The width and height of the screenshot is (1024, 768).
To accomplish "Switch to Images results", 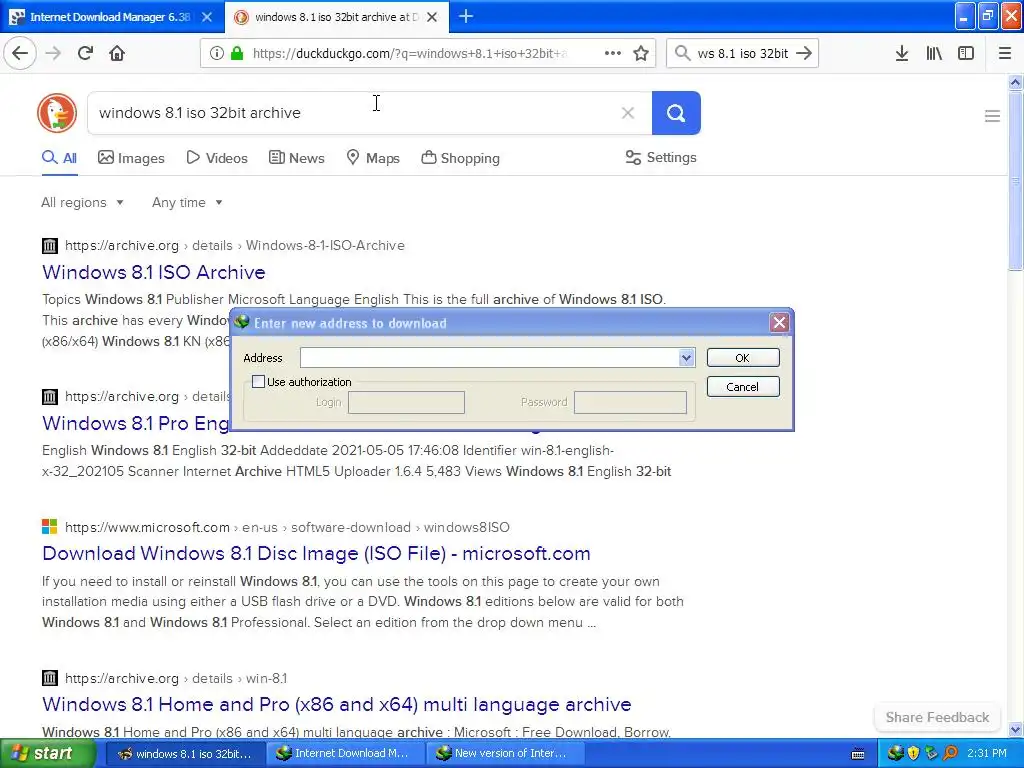I will (131, 158).
